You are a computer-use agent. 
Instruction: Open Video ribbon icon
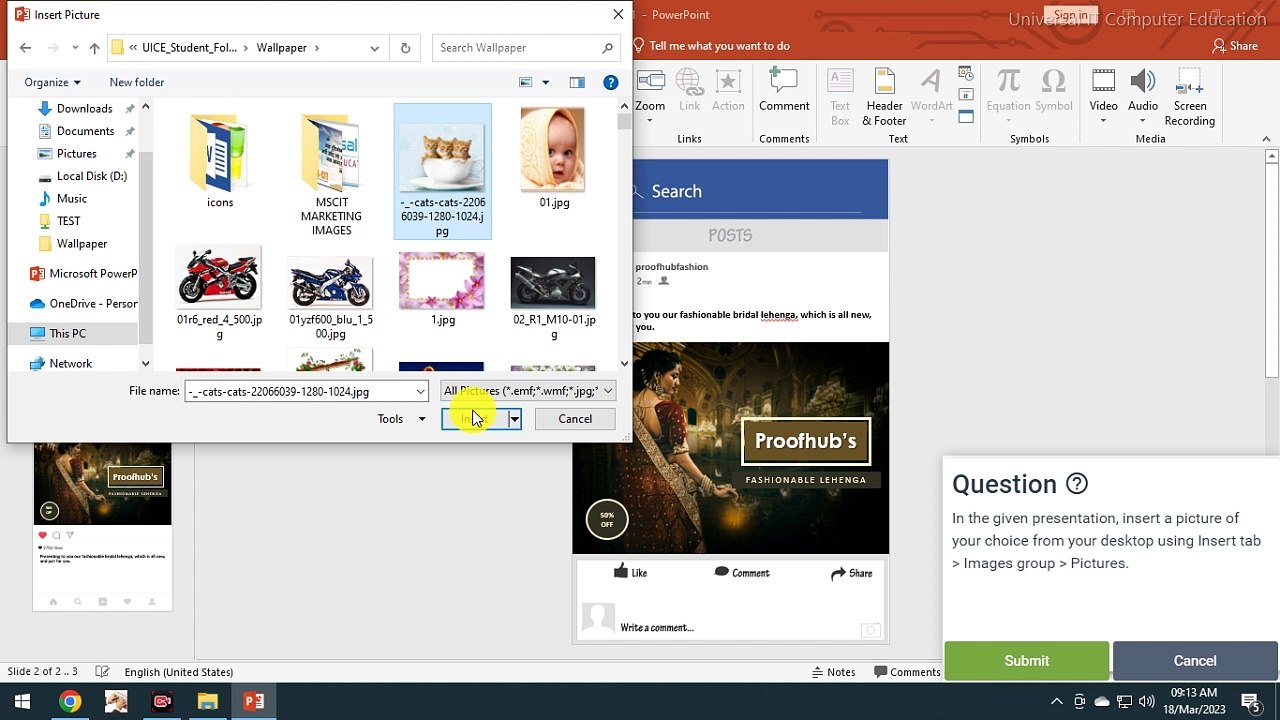tap(1103, 95)
